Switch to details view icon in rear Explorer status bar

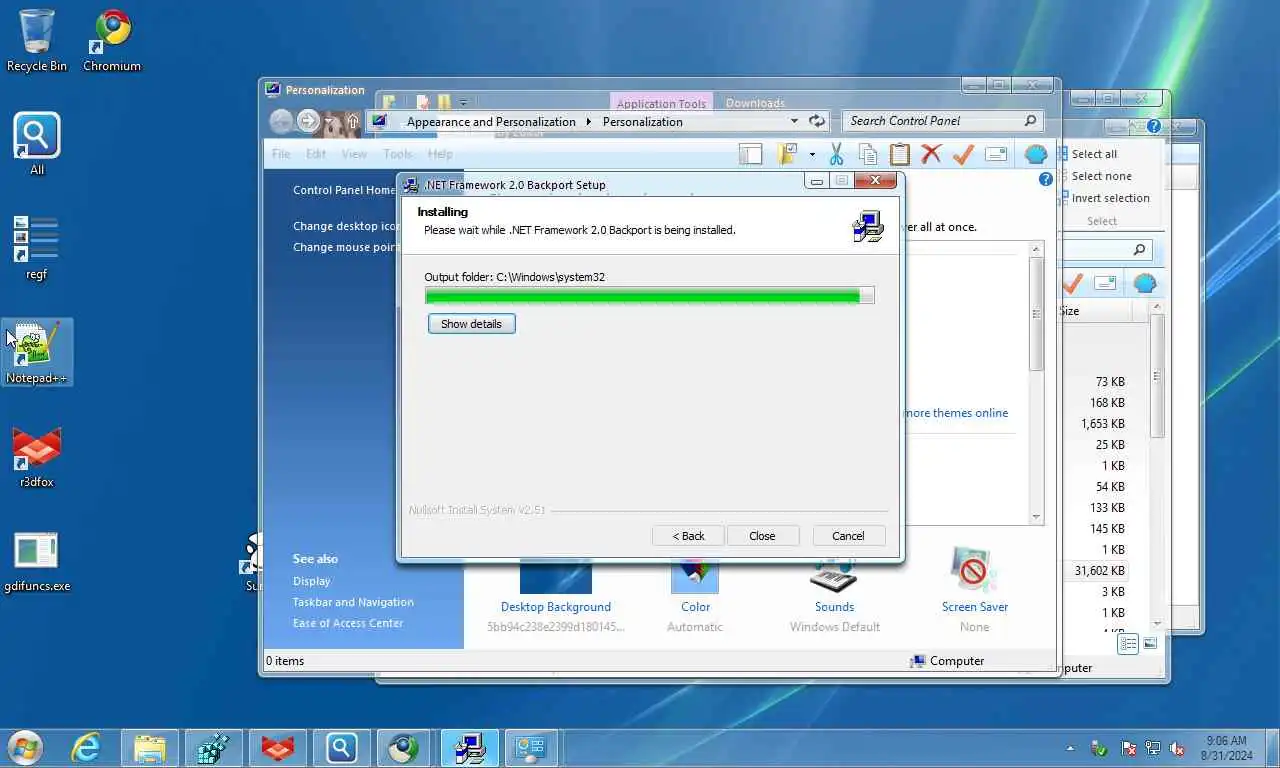tap(1128, 644)
